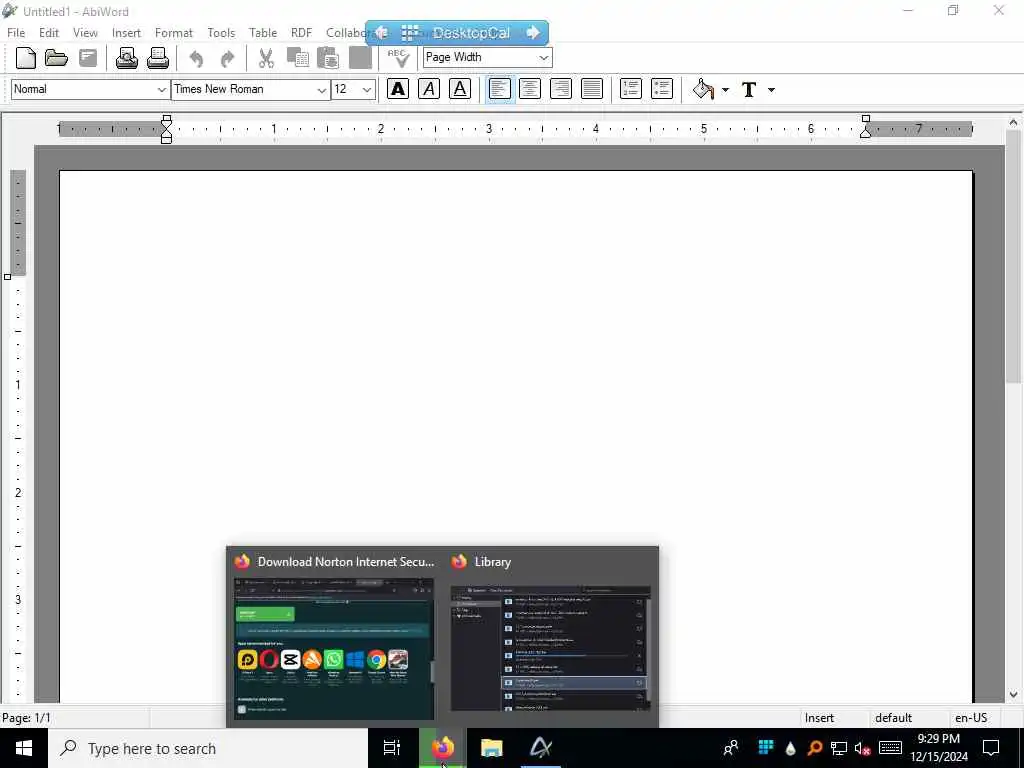This screenshot has width=1024, height=768.
Task: Click the DesktopCal grid icon
Action: 410,33
